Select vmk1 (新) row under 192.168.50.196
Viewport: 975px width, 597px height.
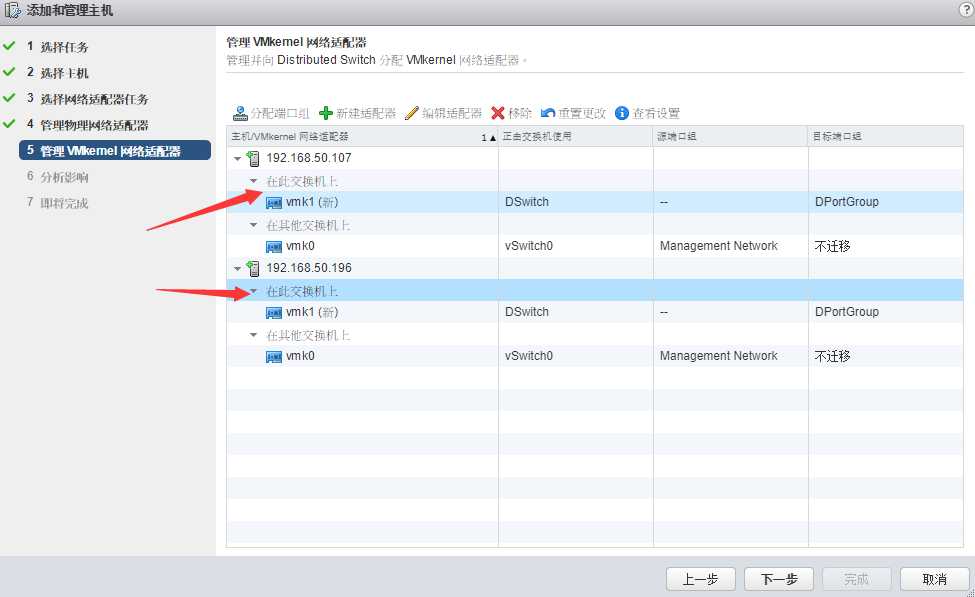click(x=595, y=312)
